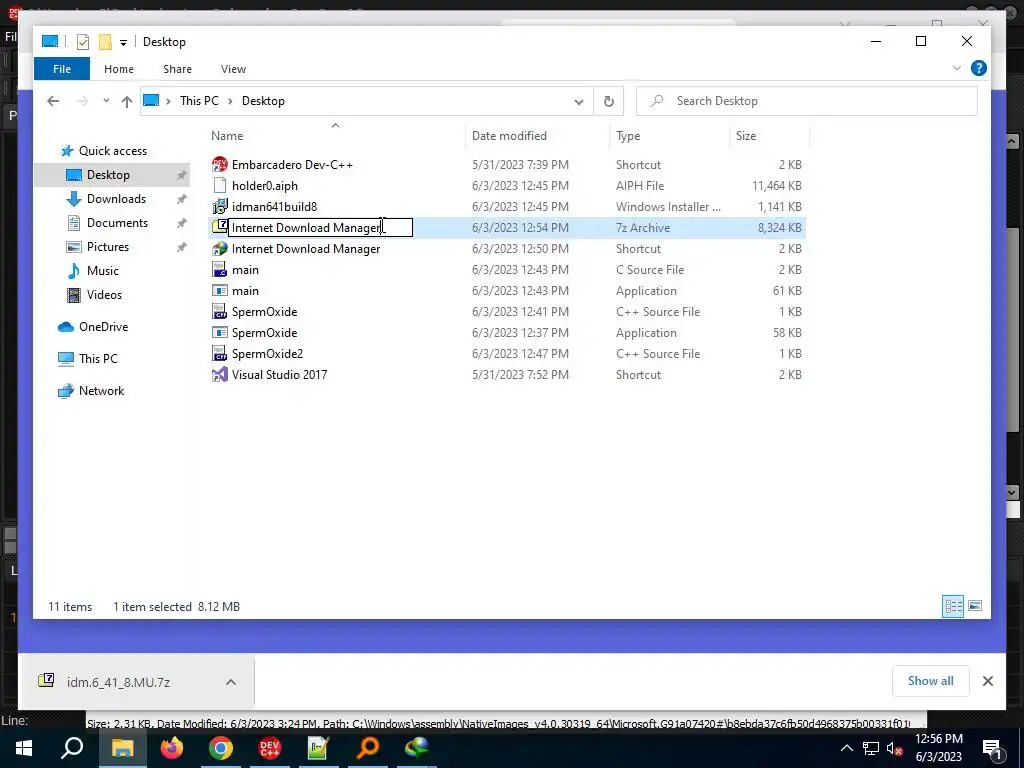Viewport: 1024px width, 768px height.
Task: Switch to details view layout
Action: click(953, 606)
